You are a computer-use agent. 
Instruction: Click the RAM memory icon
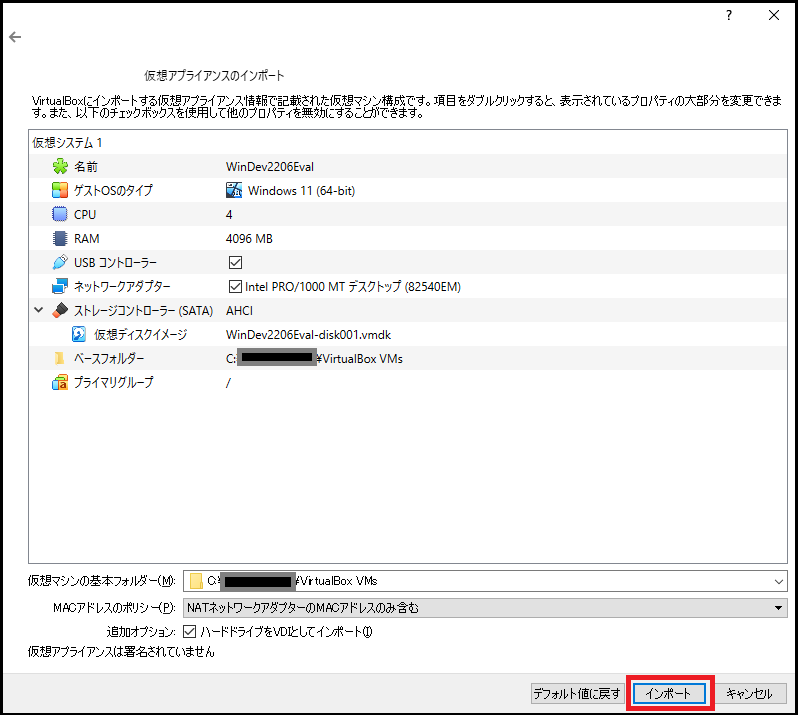[60, 238]
